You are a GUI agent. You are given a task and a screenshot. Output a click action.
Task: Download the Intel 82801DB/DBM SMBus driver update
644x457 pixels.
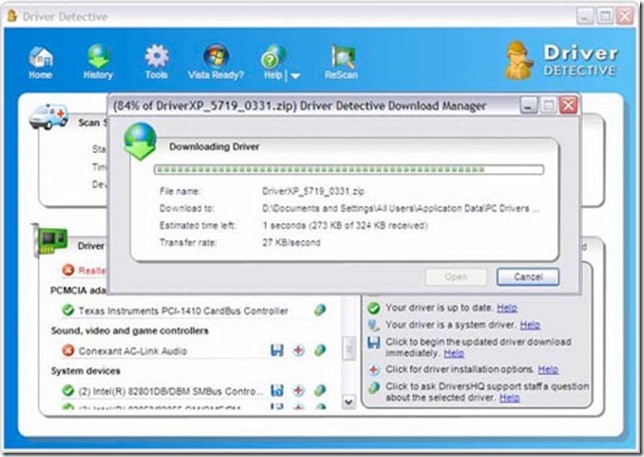click(x=277, y=390)
